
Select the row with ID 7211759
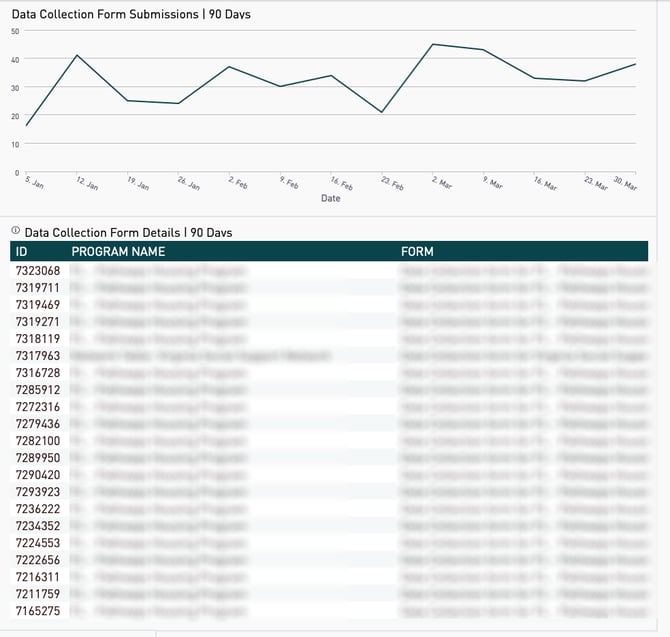(38, 594)
